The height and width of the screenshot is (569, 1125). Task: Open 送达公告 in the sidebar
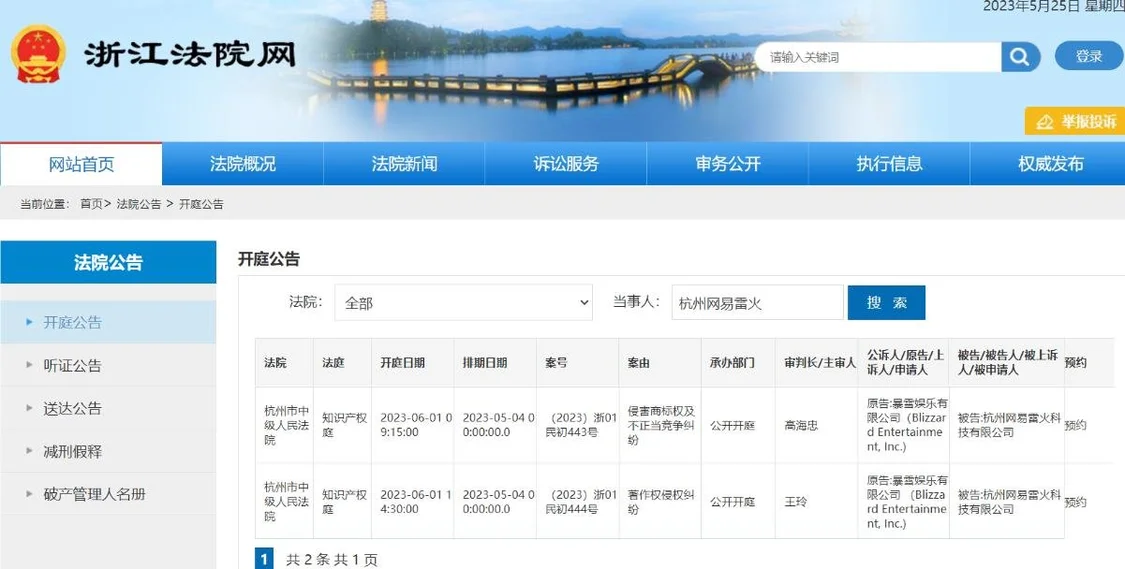pyautogui.click(x=72, y=408)
